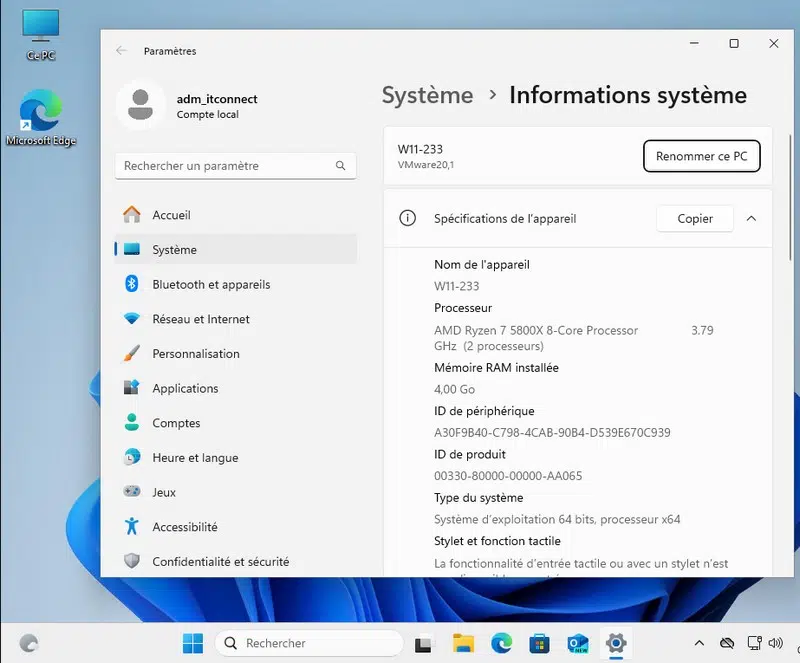Open the Accessibilité settings

coord(184,527)
